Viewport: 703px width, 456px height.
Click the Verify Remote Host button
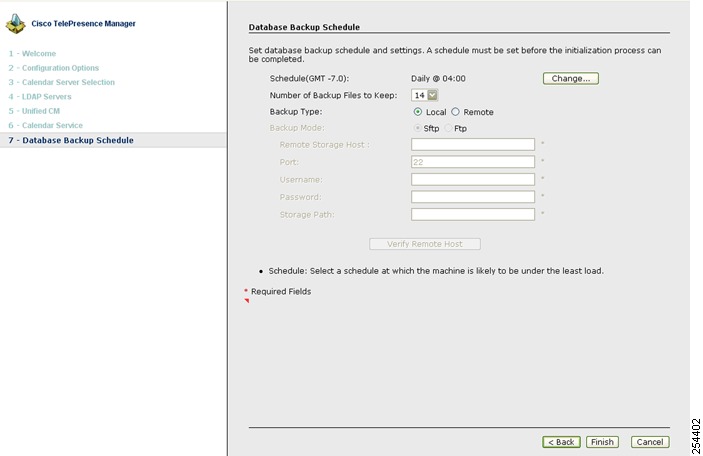(x=425, y=244)
